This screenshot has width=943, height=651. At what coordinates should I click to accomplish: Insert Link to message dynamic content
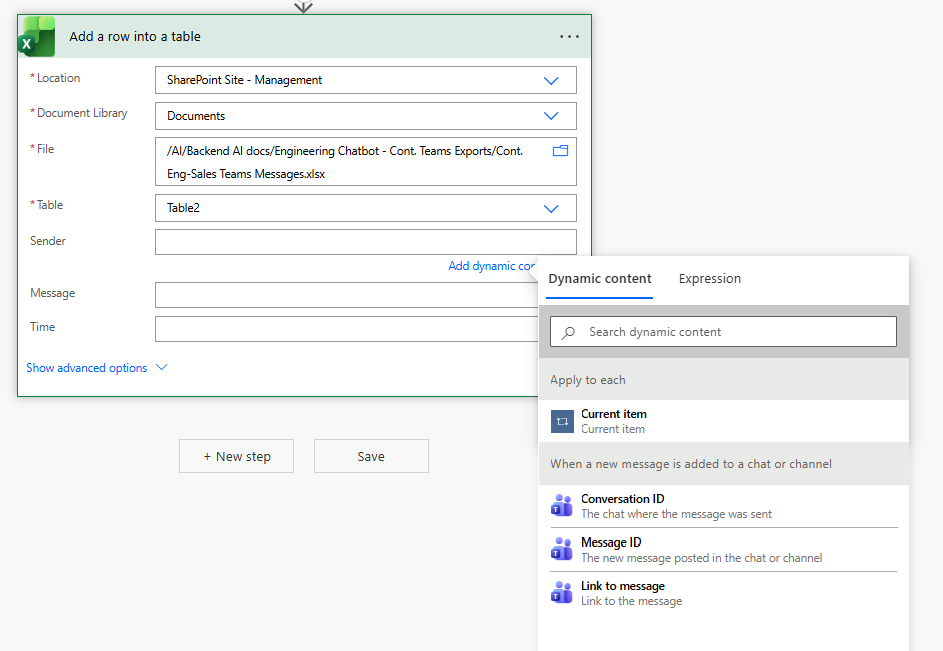coord(723,593)
